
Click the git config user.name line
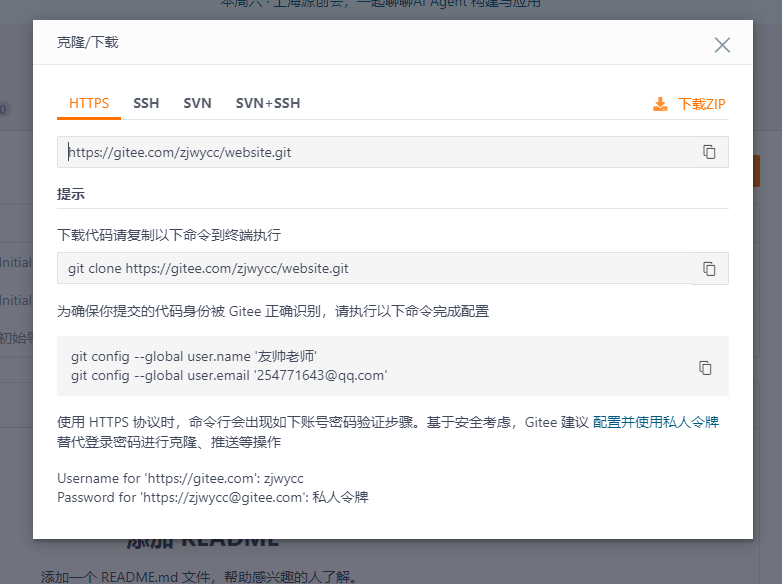(x=194, y=356)
